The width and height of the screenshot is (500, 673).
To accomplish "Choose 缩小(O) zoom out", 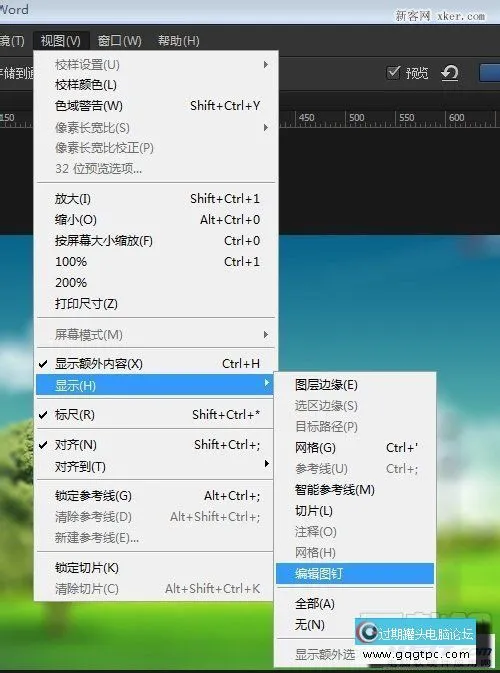I will click(x=155, y=220).
